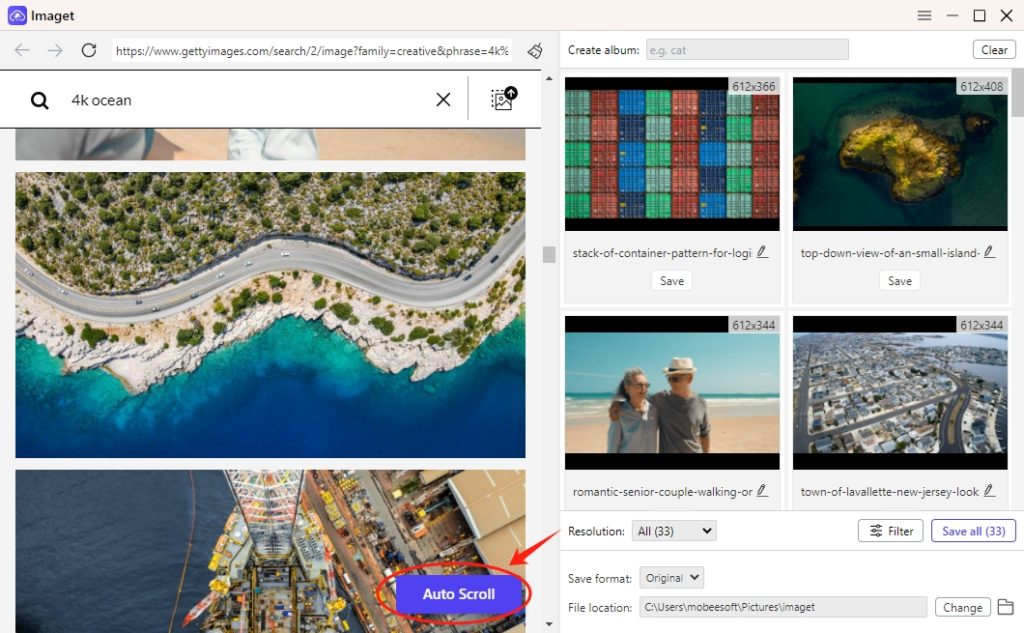
Task: Open the file location folder icon
Action: coord(1005,607)
